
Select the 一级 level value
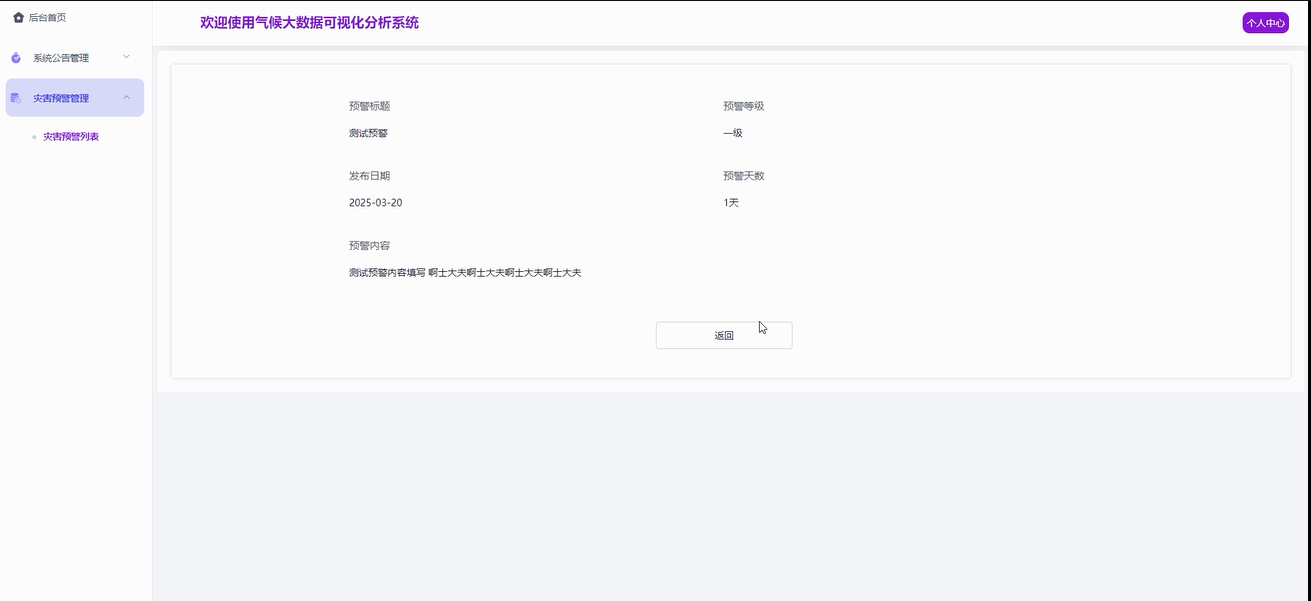point(733,133)
